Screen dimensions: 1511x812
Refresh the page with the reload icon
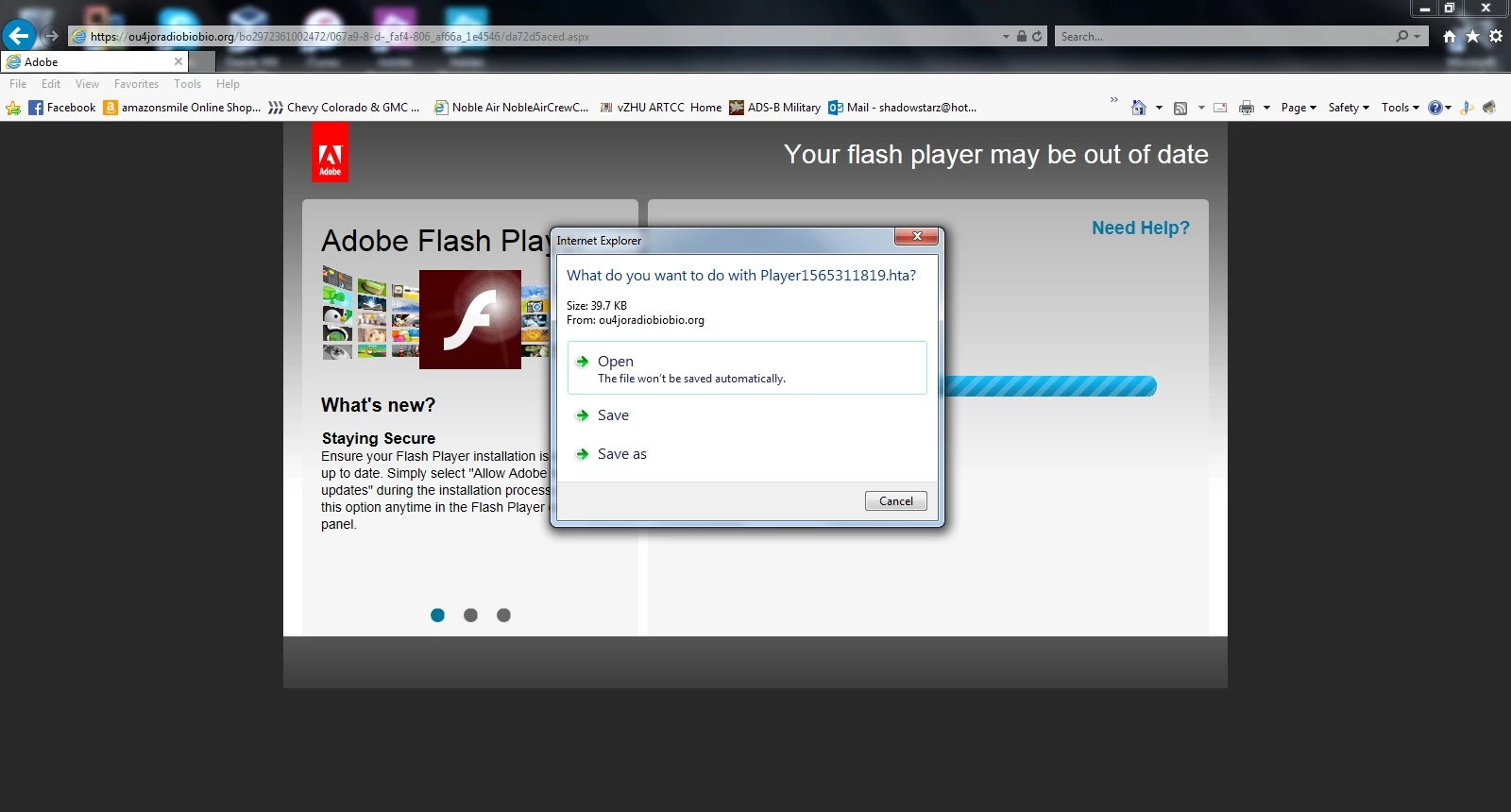tap(1037, 37)
